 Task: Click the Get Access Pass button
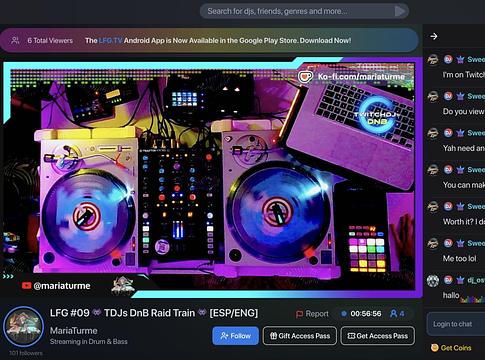tap(378, 336)
